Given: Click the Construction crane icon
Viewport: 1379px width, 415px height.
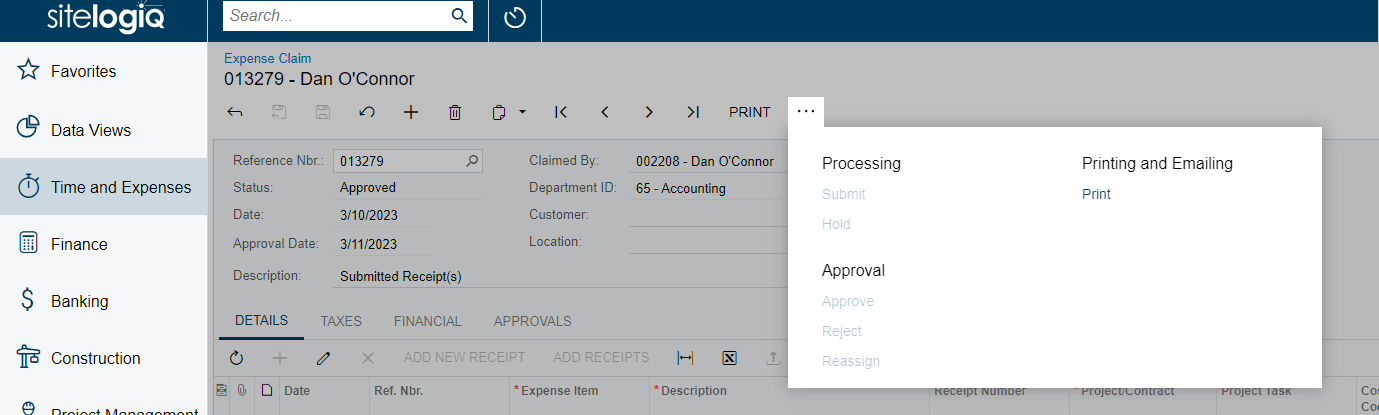Looking at the screenshot, I should pyautogui.click(x=29, y=357).
